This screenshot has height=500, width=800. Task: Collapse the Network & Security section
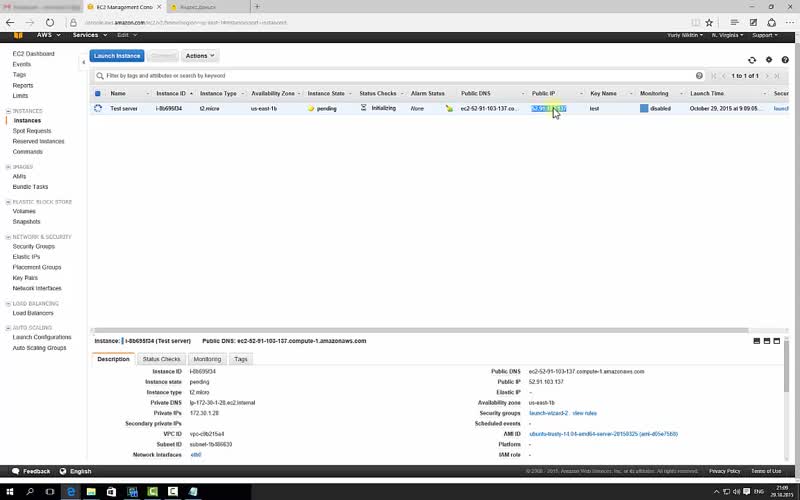8,237
